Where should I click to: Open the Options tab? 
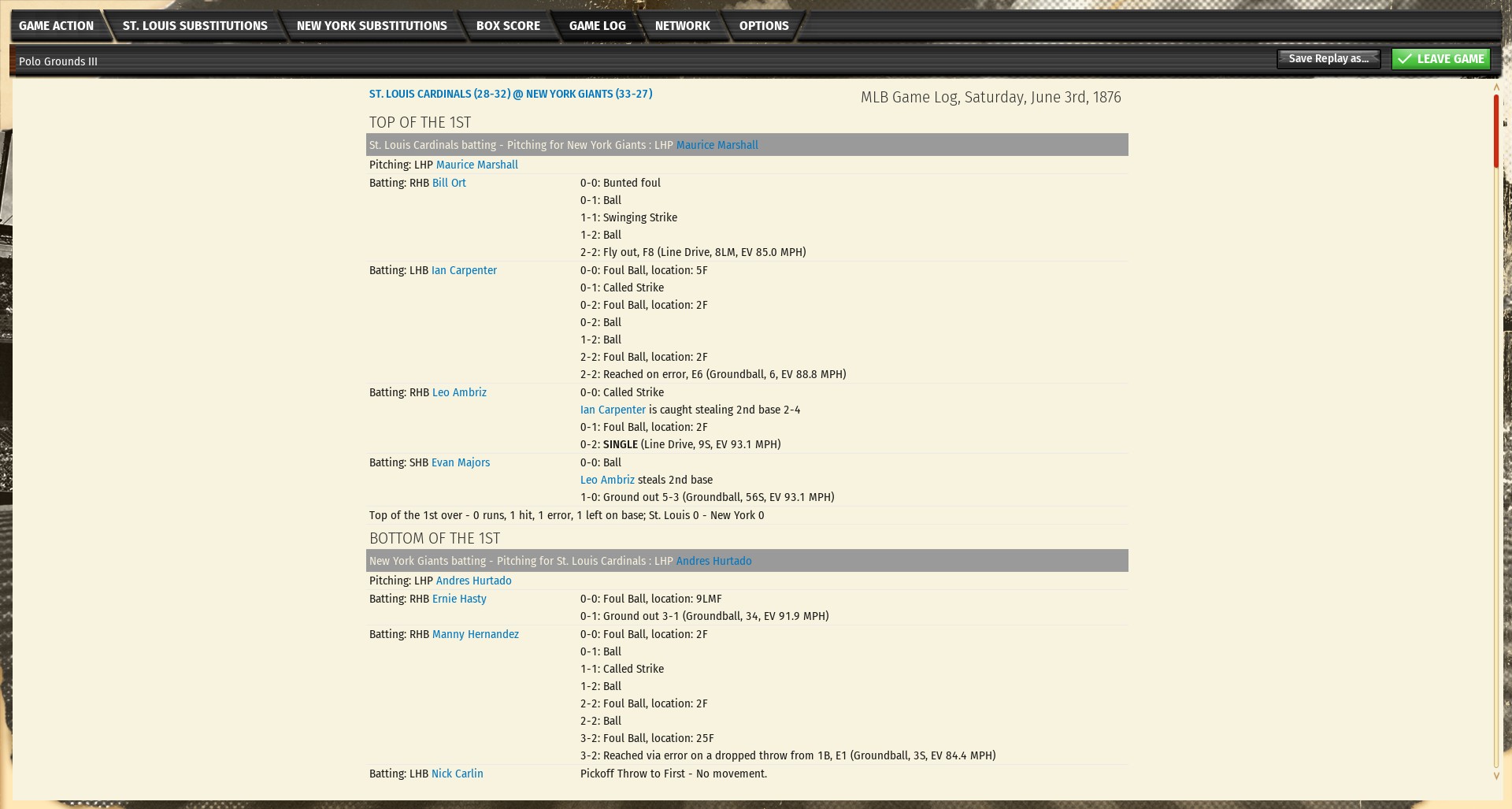[x=763, y=26]
